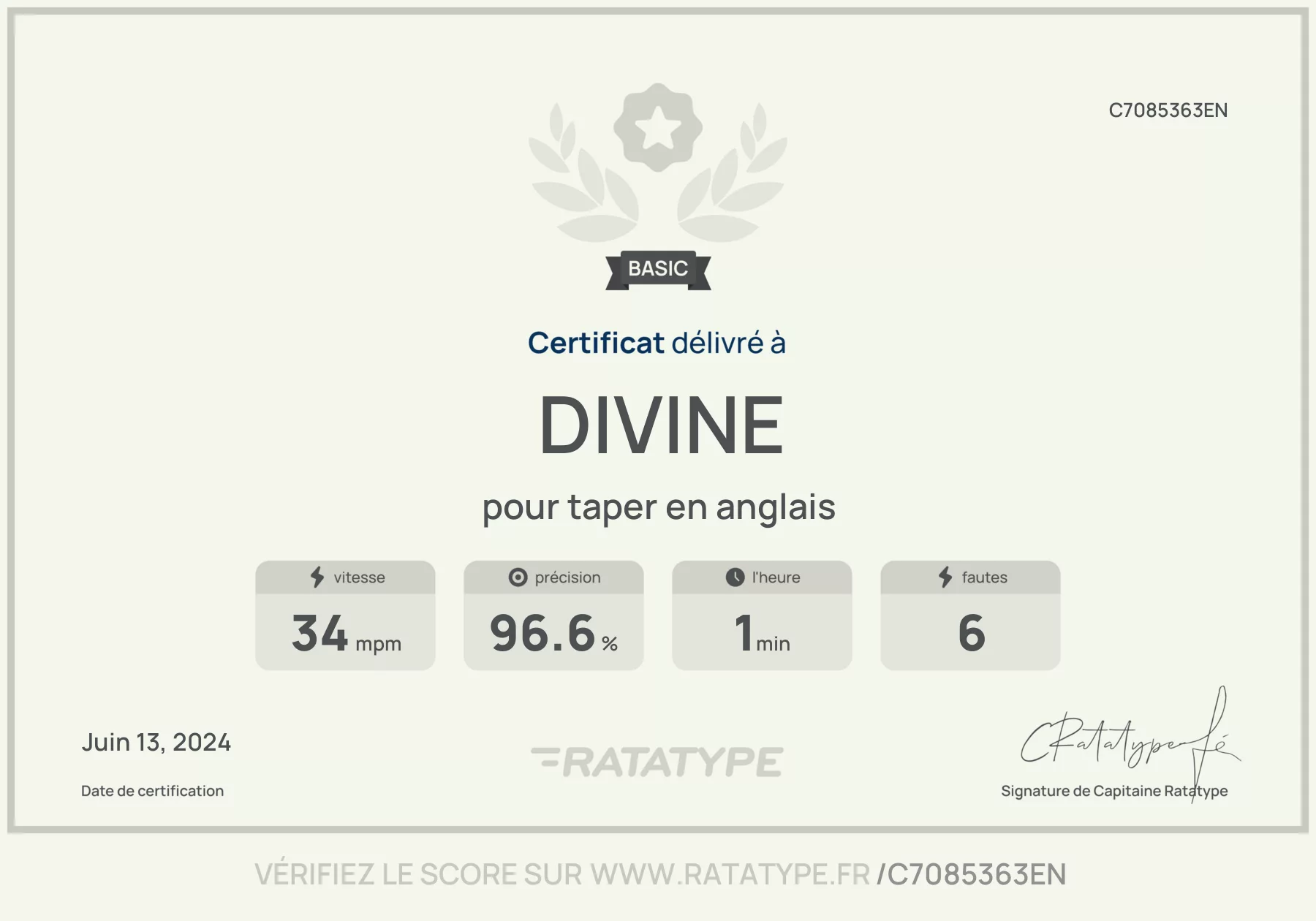This screenshot has width=1316, height=921.
Task: Click the 'pour taper en anglais' line
Action: point(658,507)
